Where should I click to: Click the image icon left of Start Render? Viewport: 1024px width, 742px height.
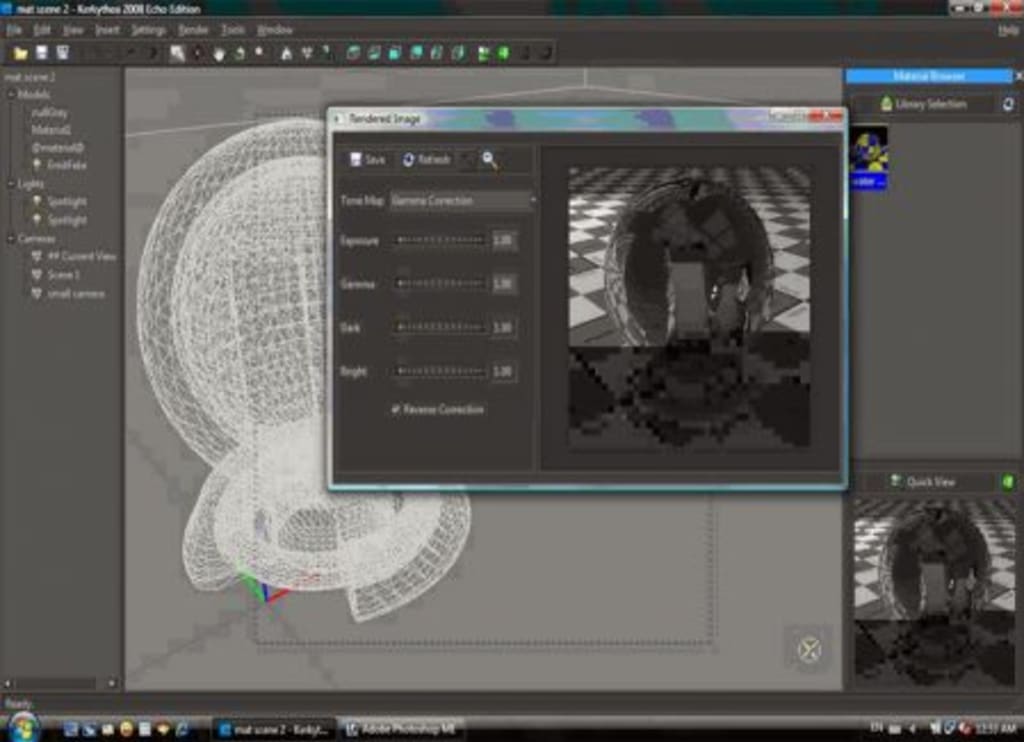point(483,53)
